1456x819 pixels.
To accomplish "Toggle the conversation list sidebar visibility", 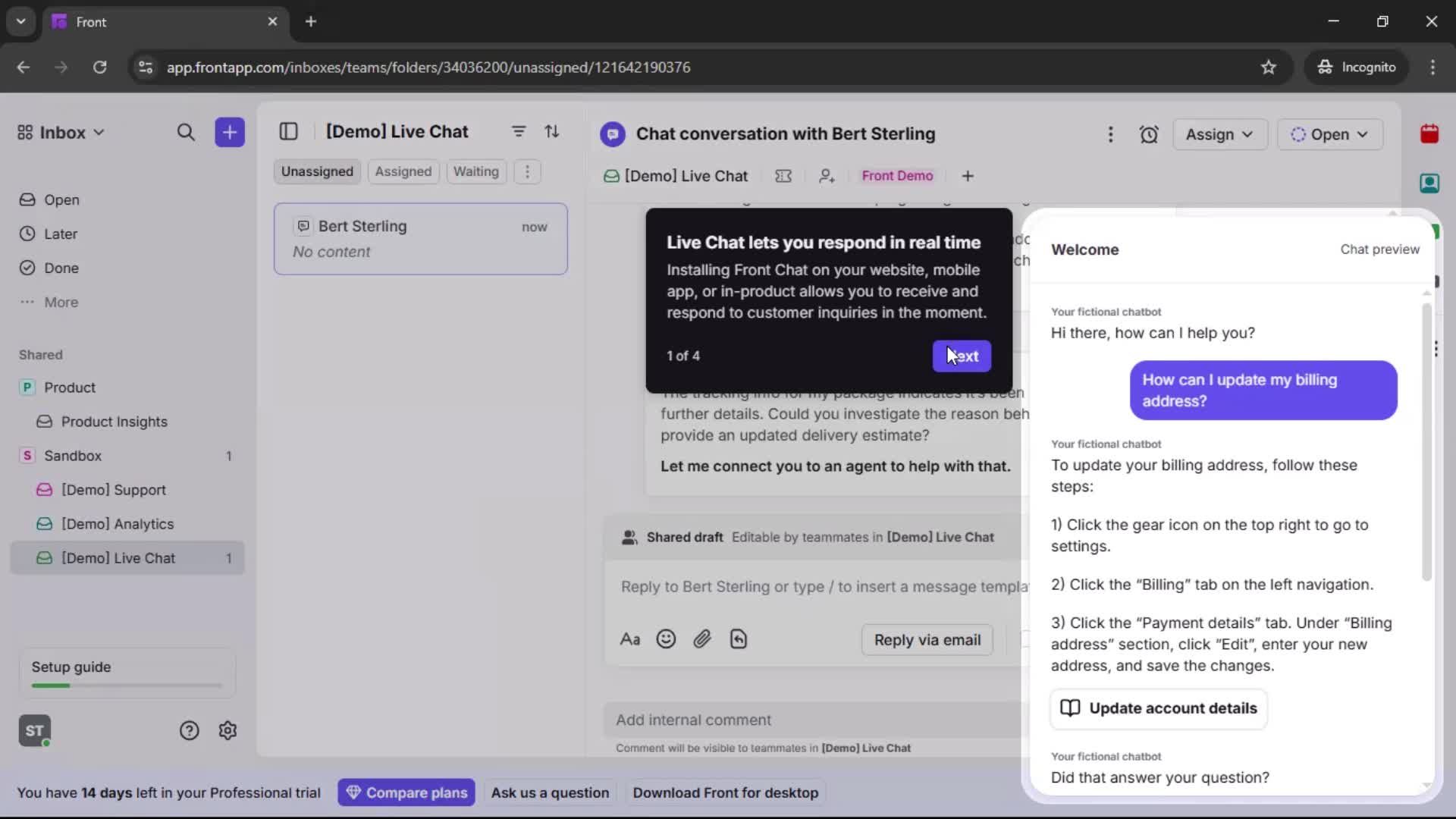I will click(289, 132).
